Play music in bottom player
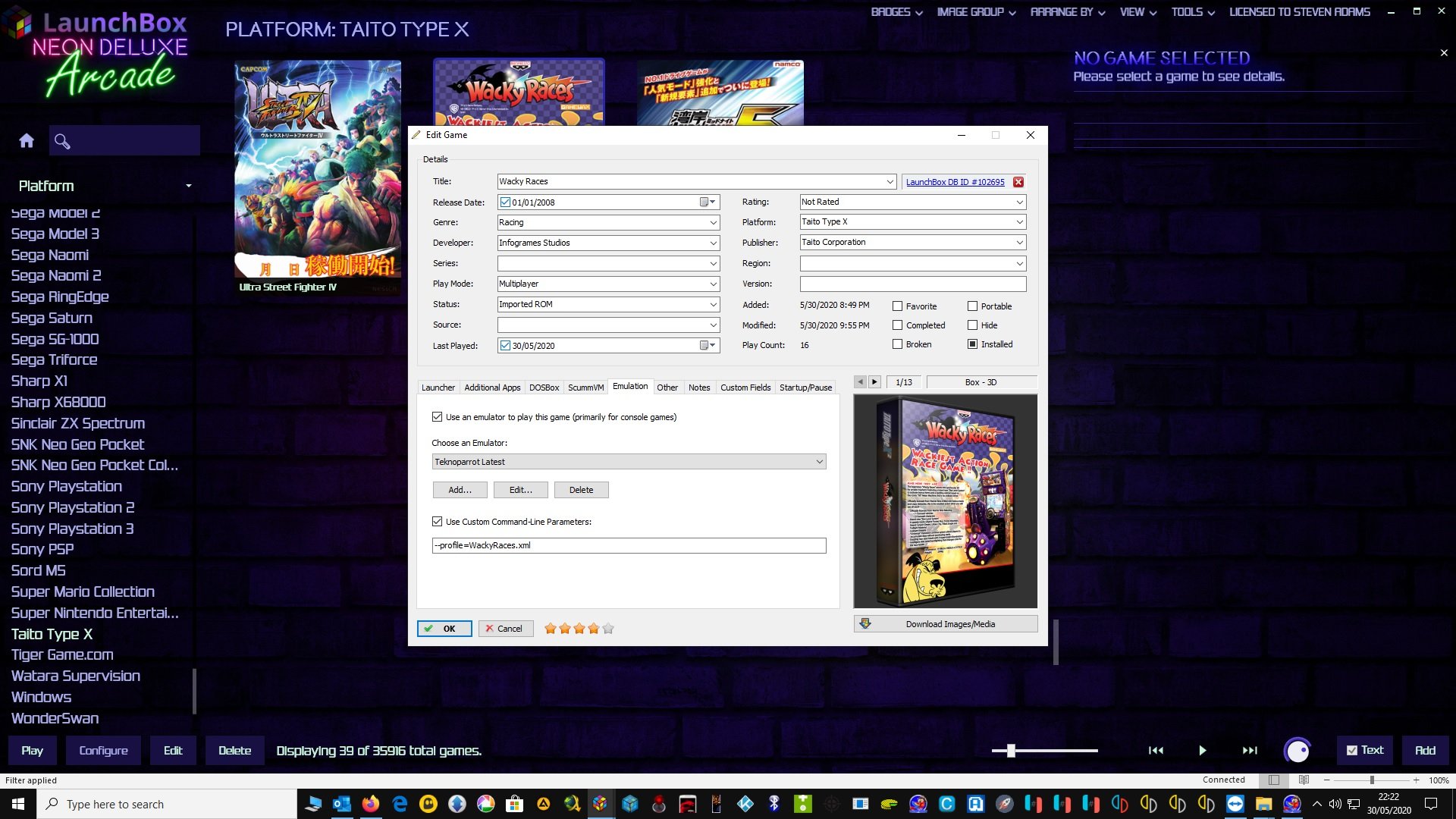 pos(1203,751)
